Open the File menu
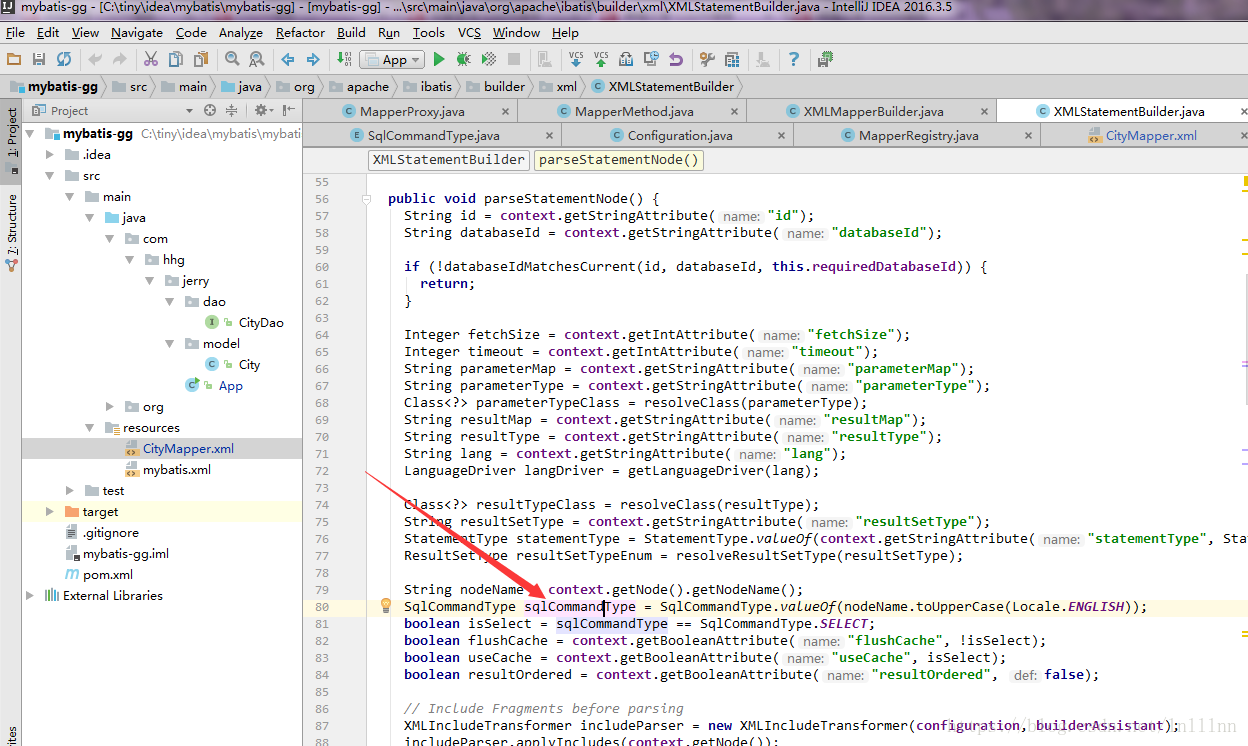The width and height of the screenshot is (1248, 746). tap(15, 32)
